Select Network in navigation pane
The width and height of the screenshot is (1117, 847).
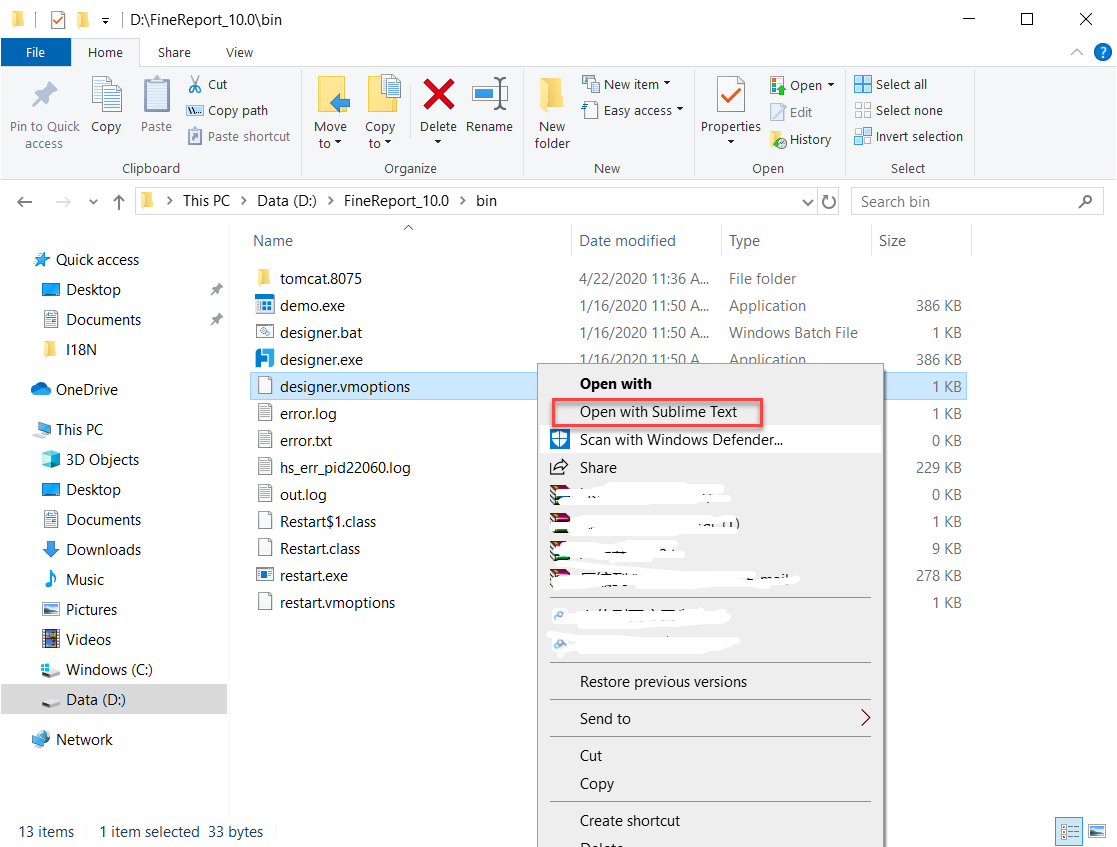click(x=84, y=739)
